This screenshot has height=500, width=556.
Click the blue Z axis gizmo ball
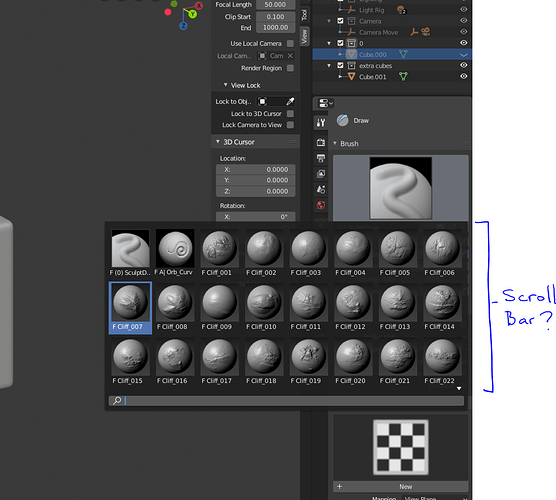[183, 26]
